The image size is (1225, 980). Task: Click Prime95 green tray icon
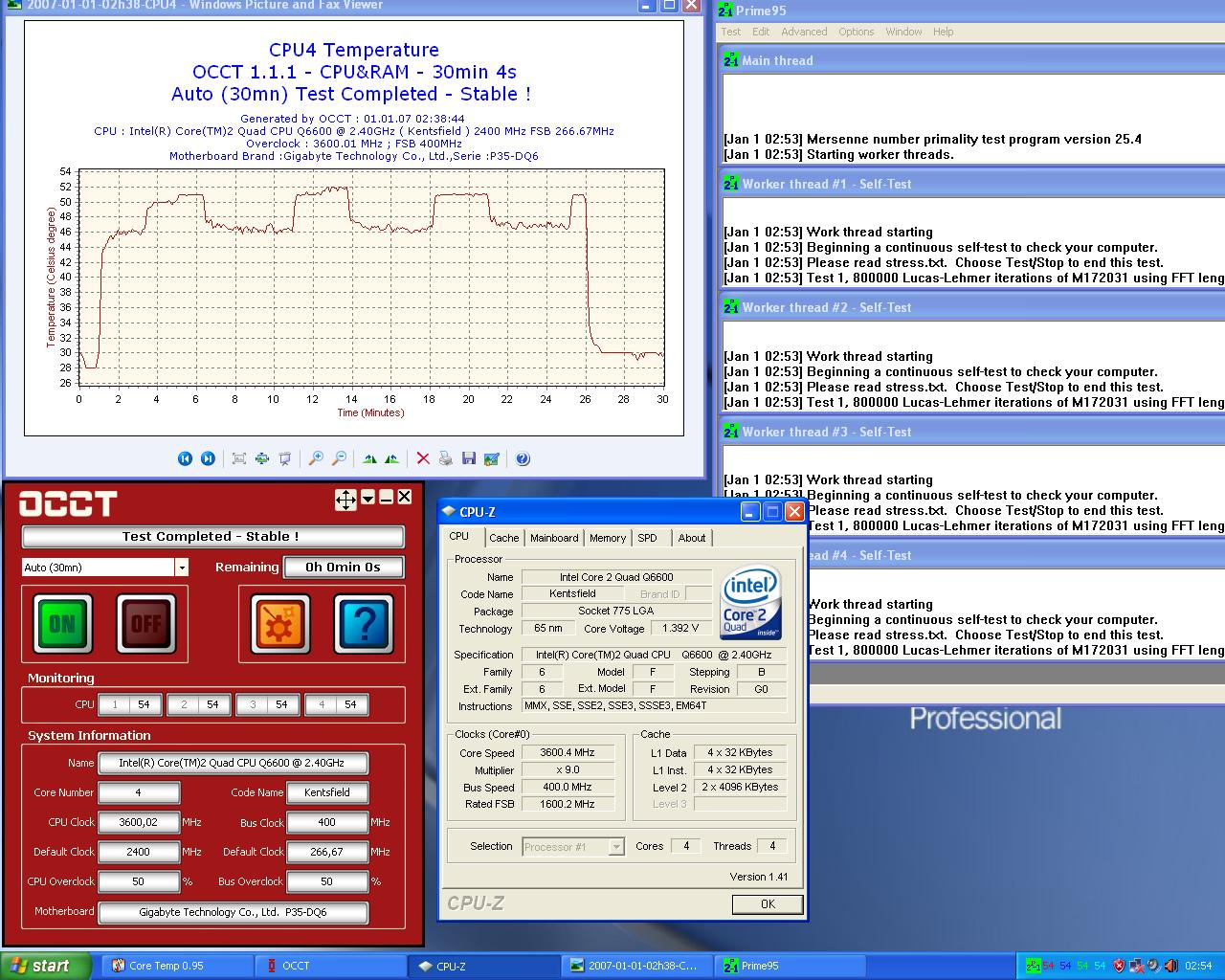(x=1034, y=966)
